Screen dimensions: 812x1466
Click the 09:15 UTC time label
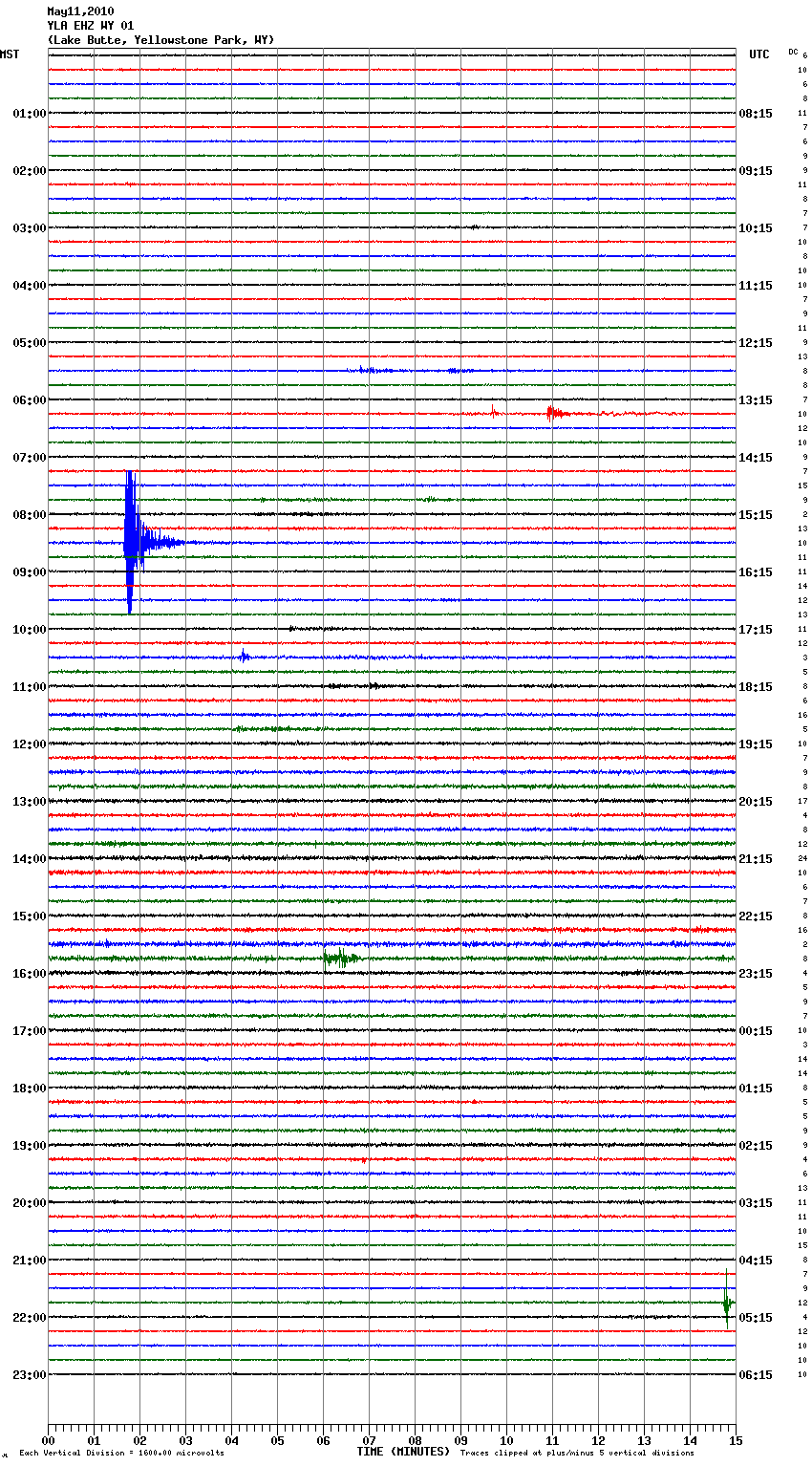coord(756,171)
